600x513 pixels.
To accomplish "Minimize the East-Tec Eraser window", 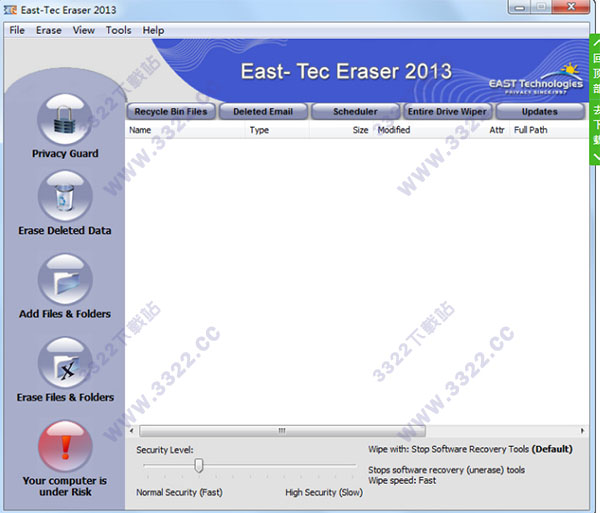I will click(x=519, y=7).
